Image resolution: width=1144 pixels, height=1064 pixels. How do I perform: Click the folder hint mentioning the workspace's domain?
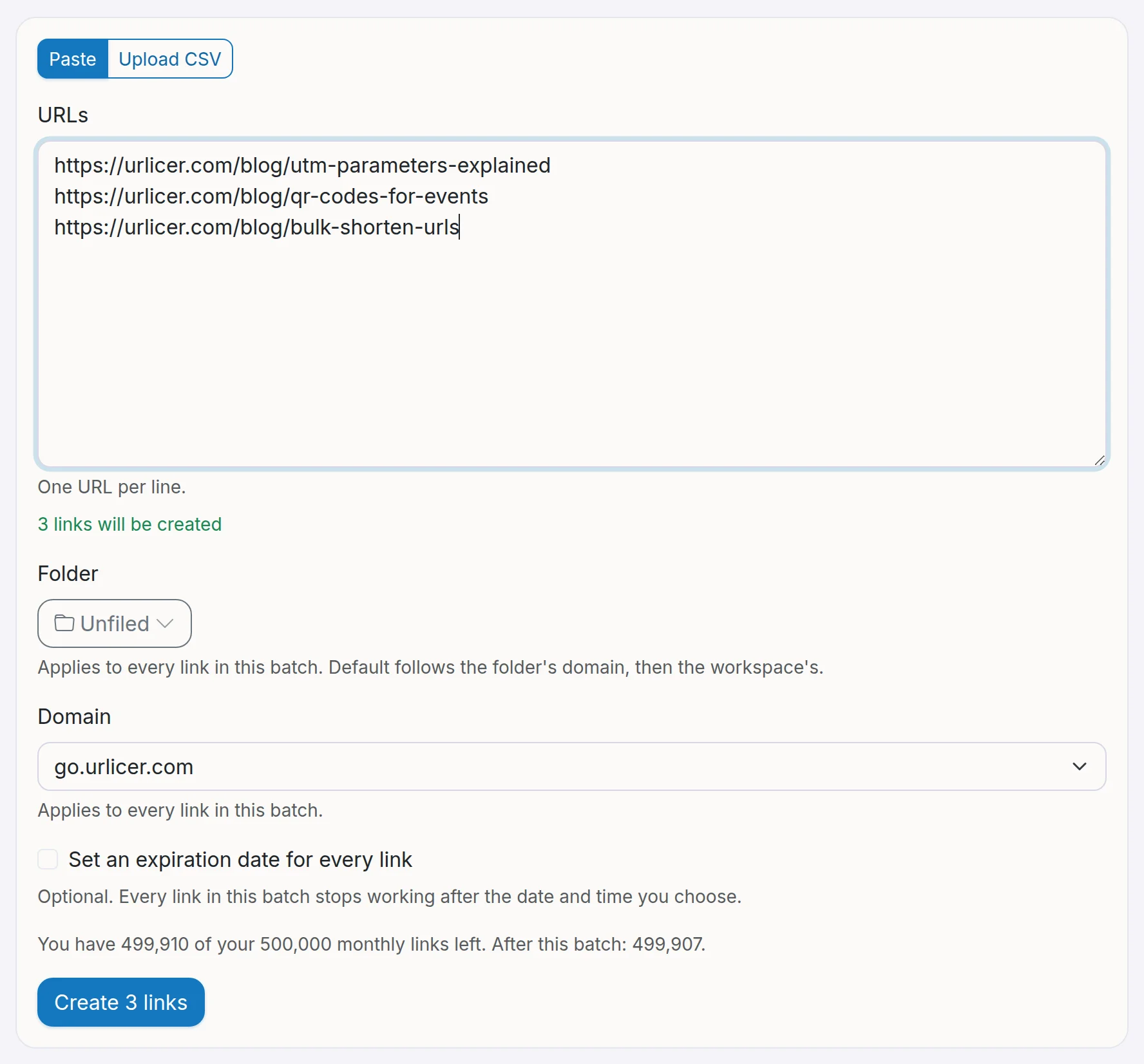coord(430,667)
